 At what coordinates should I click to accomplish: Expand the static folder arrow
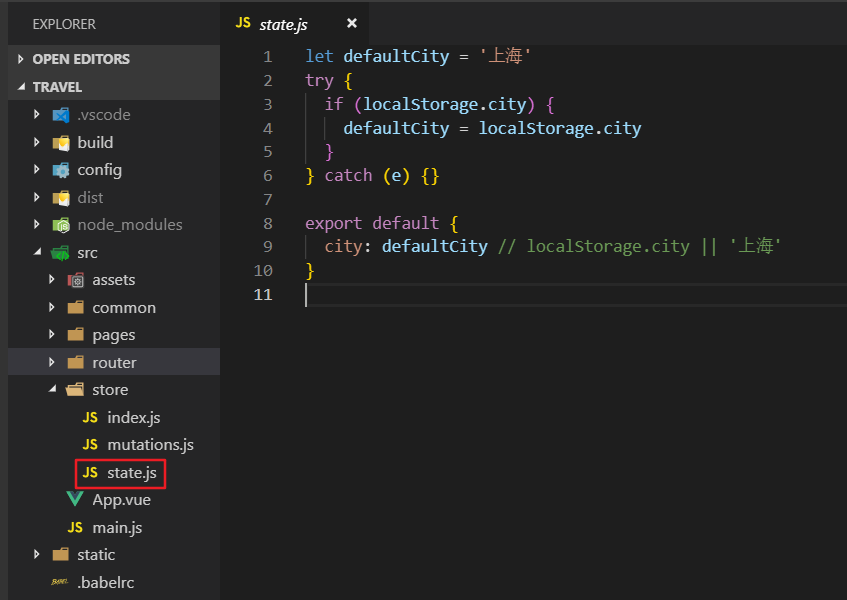37,554
